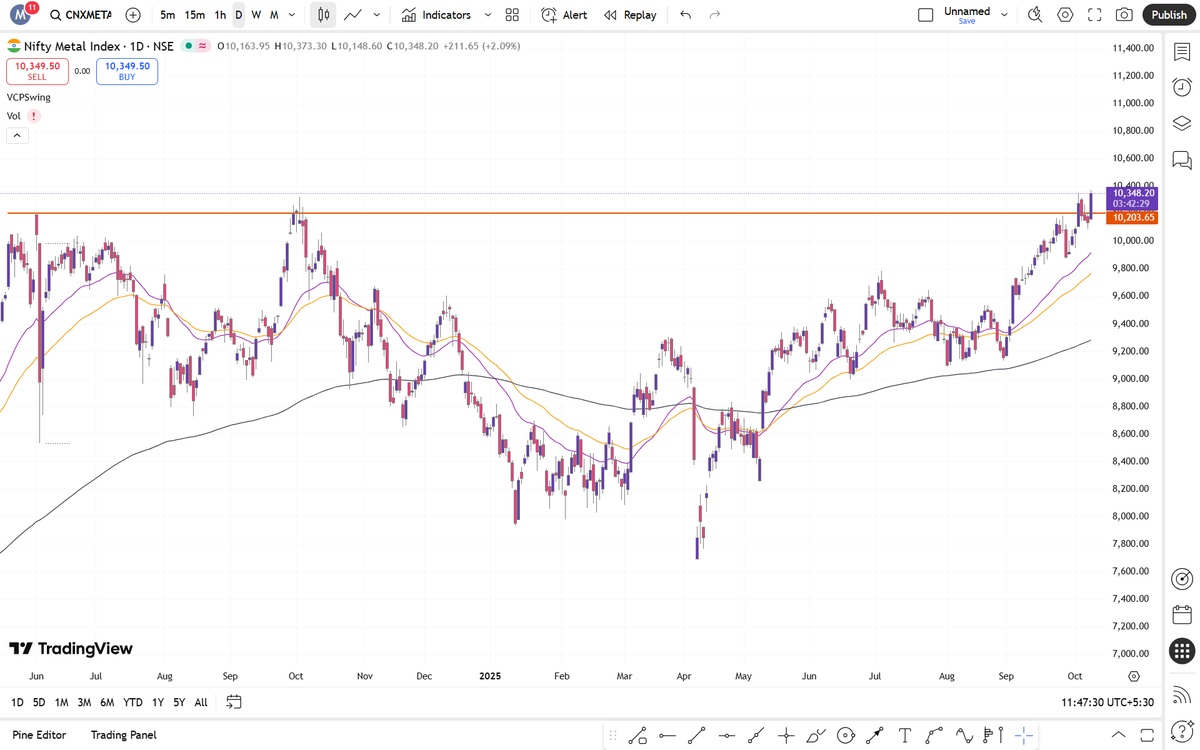
Task: Click the Publish button
Action: point(1169,15)
